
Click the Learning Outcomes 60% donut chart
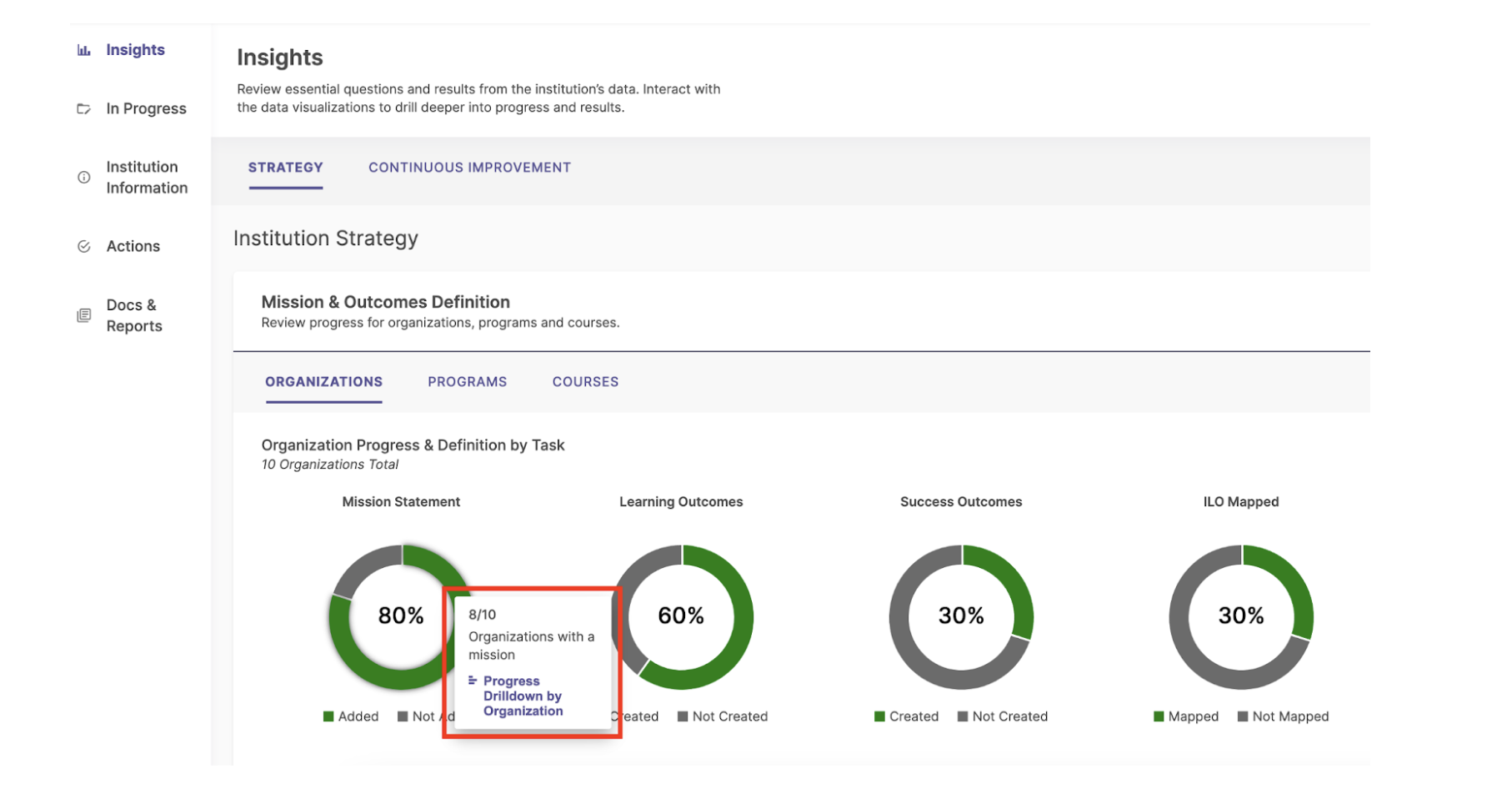tap(681, 617)
